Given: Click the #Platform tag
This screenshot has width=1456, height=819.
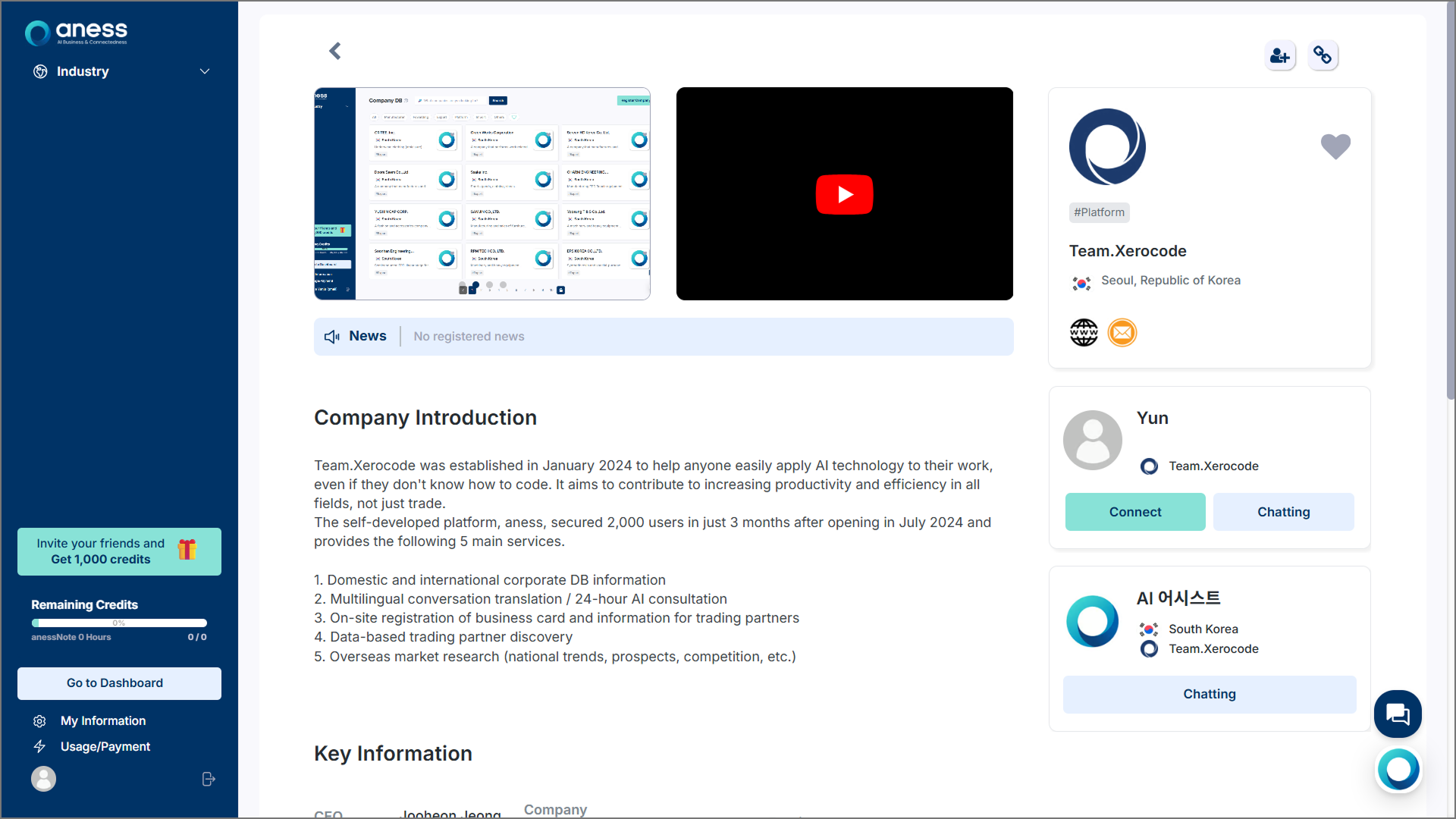Looking at the screenshot, I should coord(1099,212).
